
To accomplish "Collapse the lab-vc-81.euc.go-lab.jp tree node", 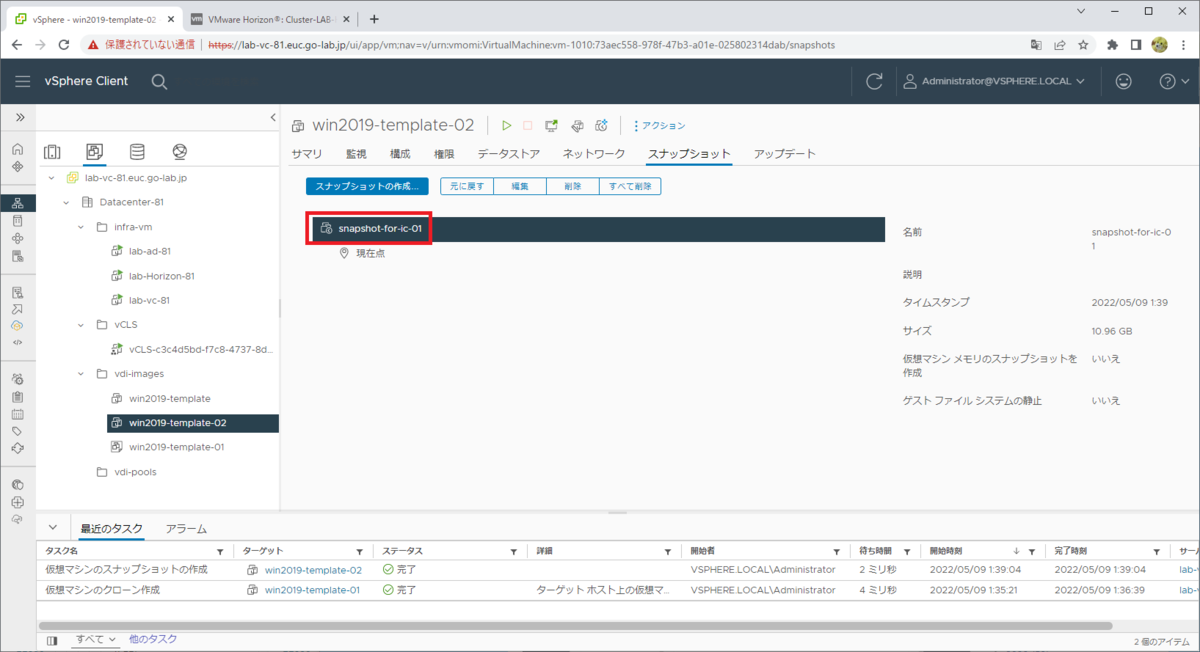I will coord(52,178).
